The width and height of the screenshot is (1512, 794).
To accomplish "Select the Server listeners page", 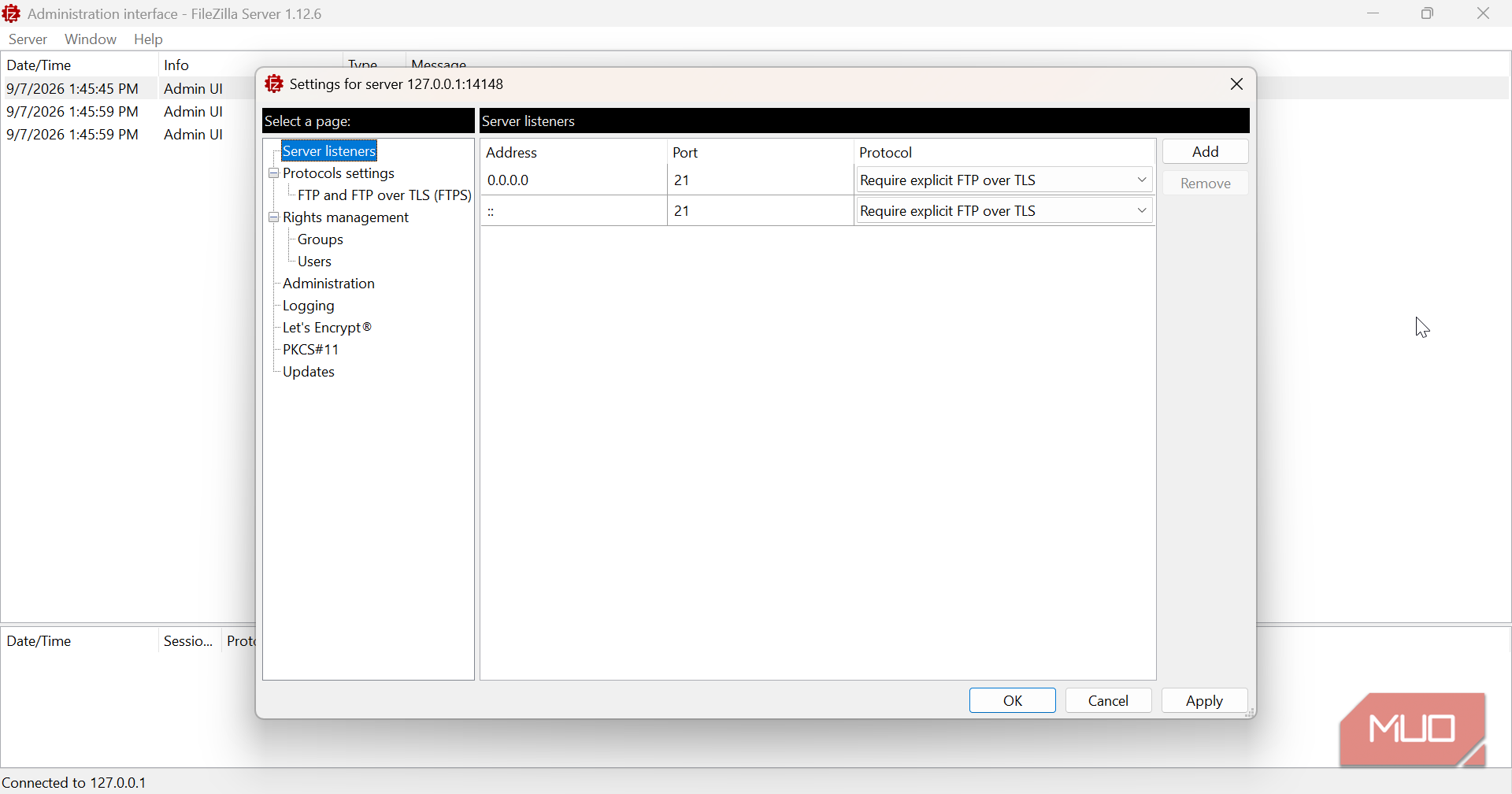I will [329, 151].
